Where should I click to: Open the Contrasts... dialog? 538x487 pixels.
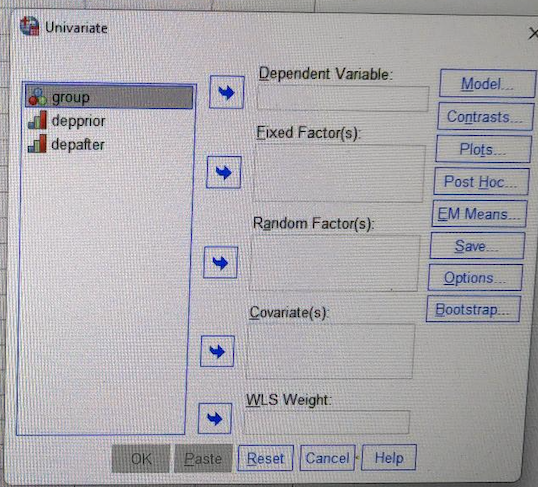pyautogui.click(x=485, y=117)
